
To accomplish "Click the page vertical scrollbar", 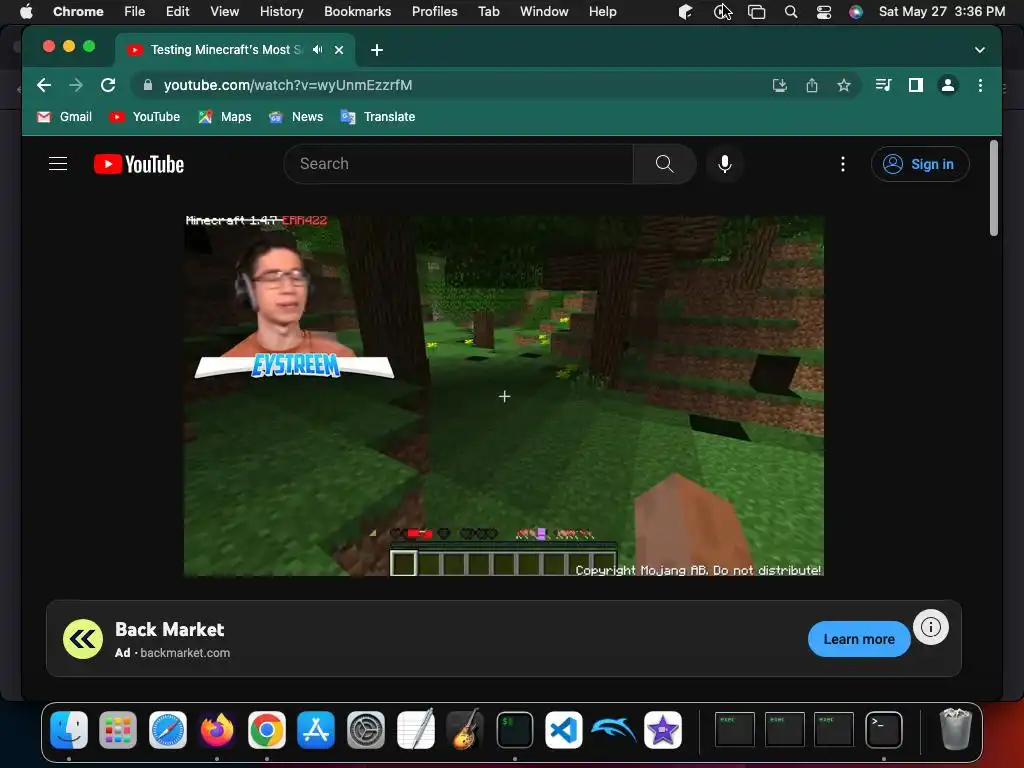I will [993, 188].
